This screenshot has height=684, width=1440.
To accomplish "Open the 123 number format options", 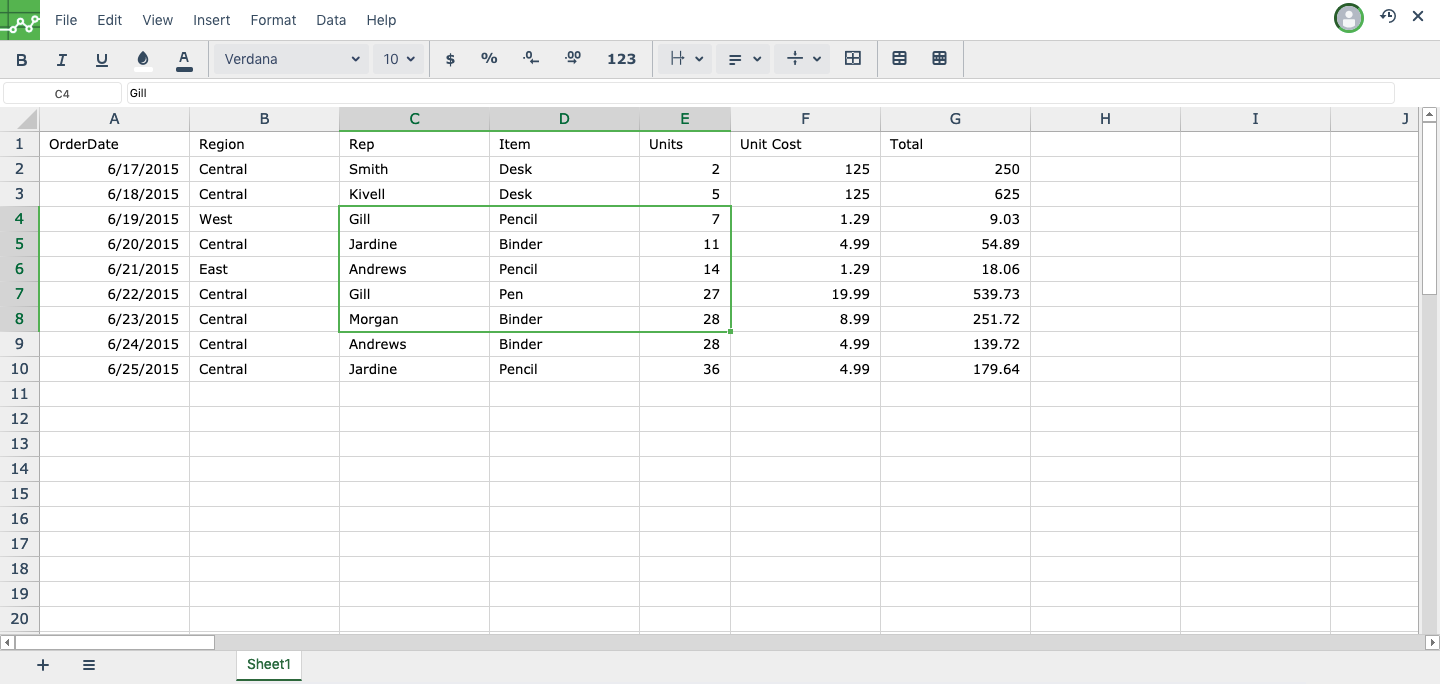I will (621, 60).
